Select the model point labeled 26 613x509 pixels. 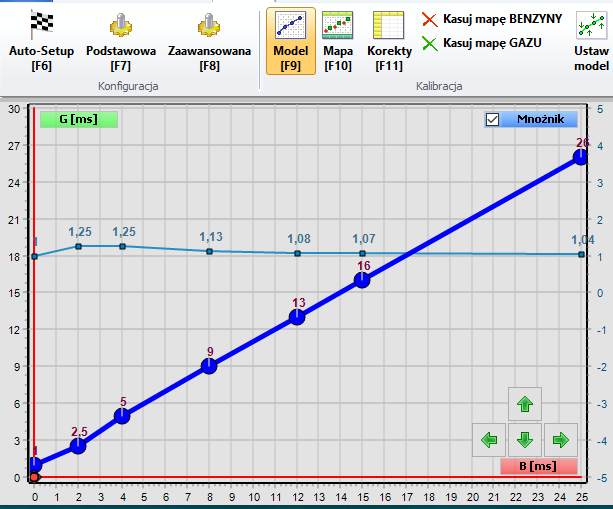click(x=581, y=157)
